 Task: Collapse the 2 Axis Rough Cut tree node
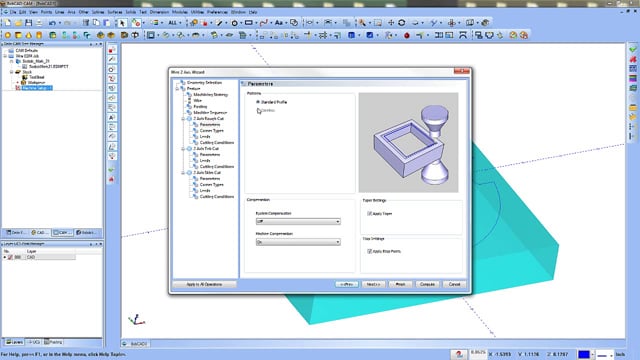(x=183, y=119)
